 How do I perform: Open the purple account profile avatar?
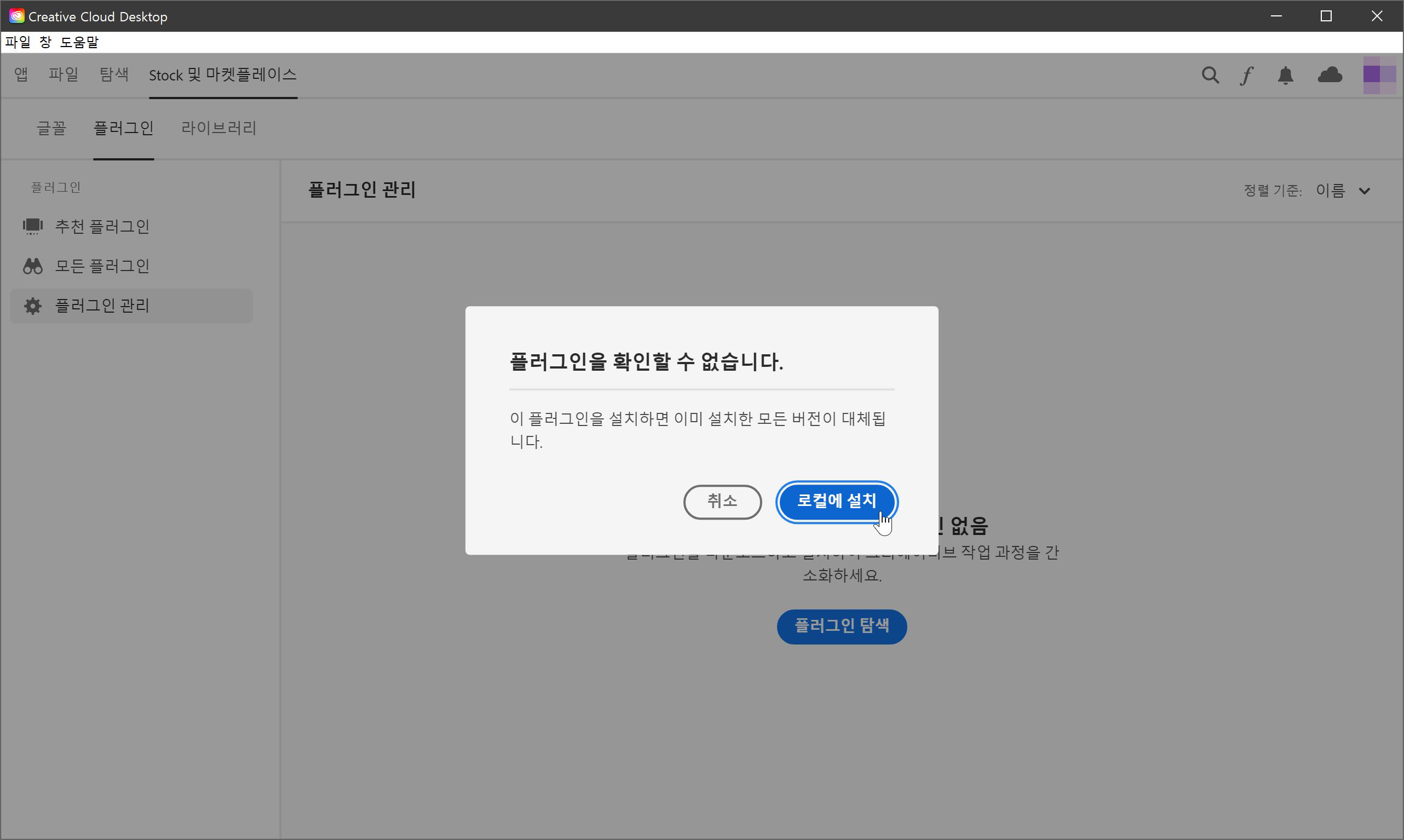1379,74
